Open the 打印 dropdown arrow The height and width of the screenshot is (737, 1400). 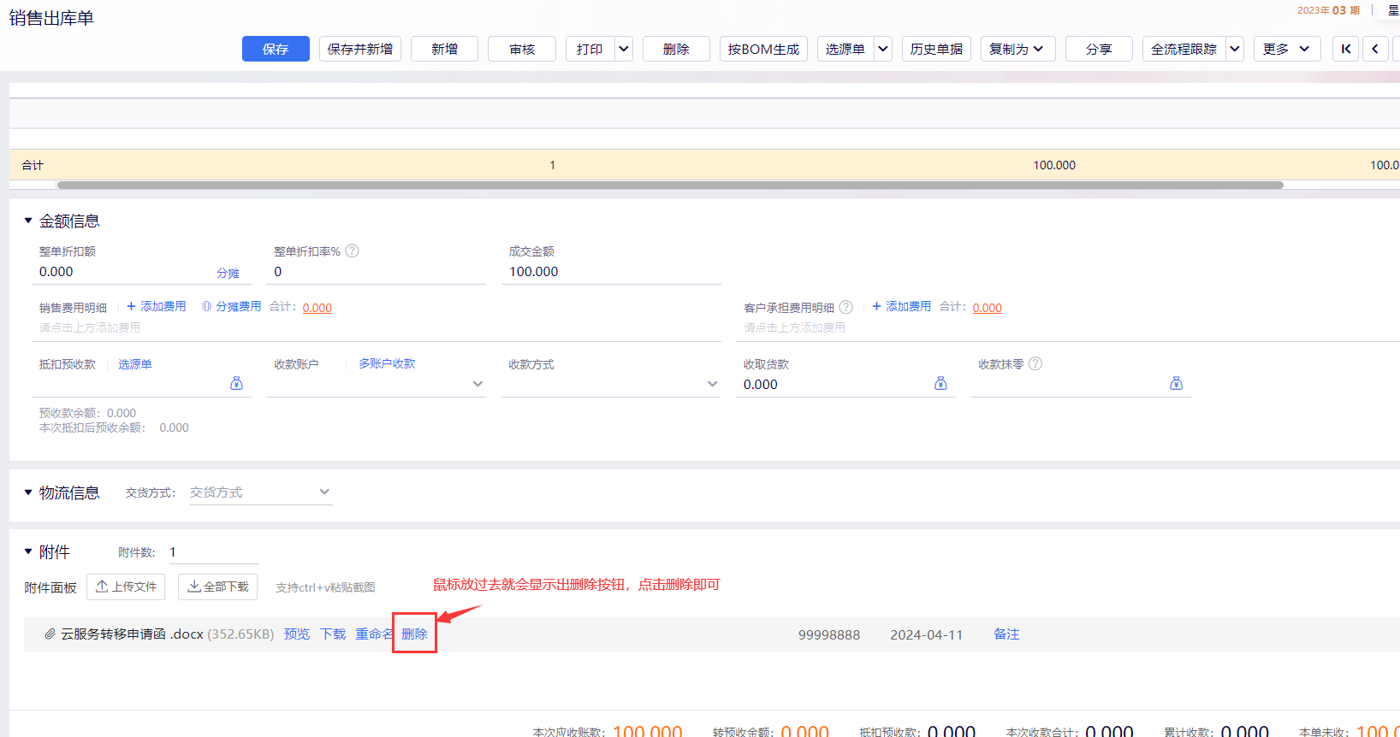pyautogui.click(x=624, y=49)
